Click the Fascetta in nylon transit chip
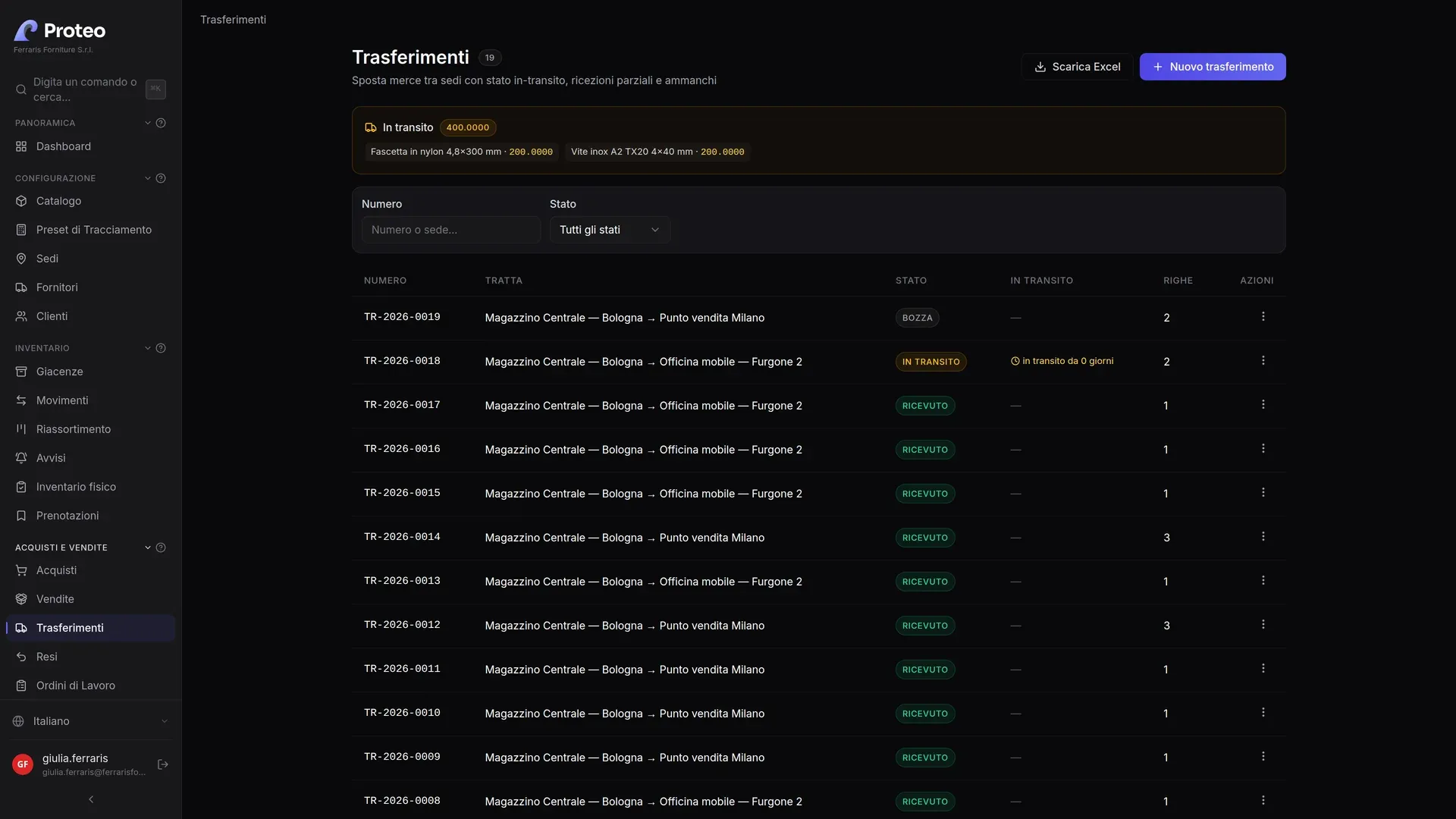The width and height of the screenshot is (1456, 819). [x=461, y=152]
